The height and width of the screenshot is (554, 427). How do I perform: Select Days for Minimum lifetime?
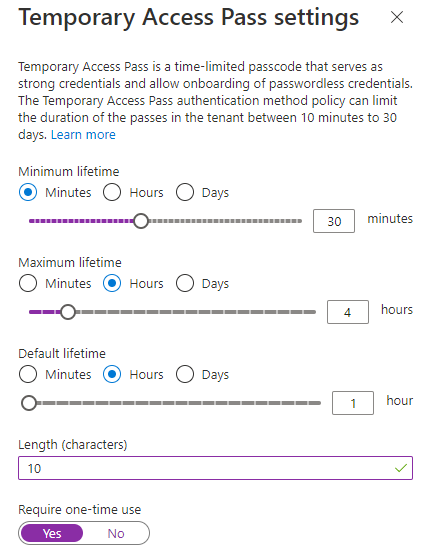[x=185, y=193]
